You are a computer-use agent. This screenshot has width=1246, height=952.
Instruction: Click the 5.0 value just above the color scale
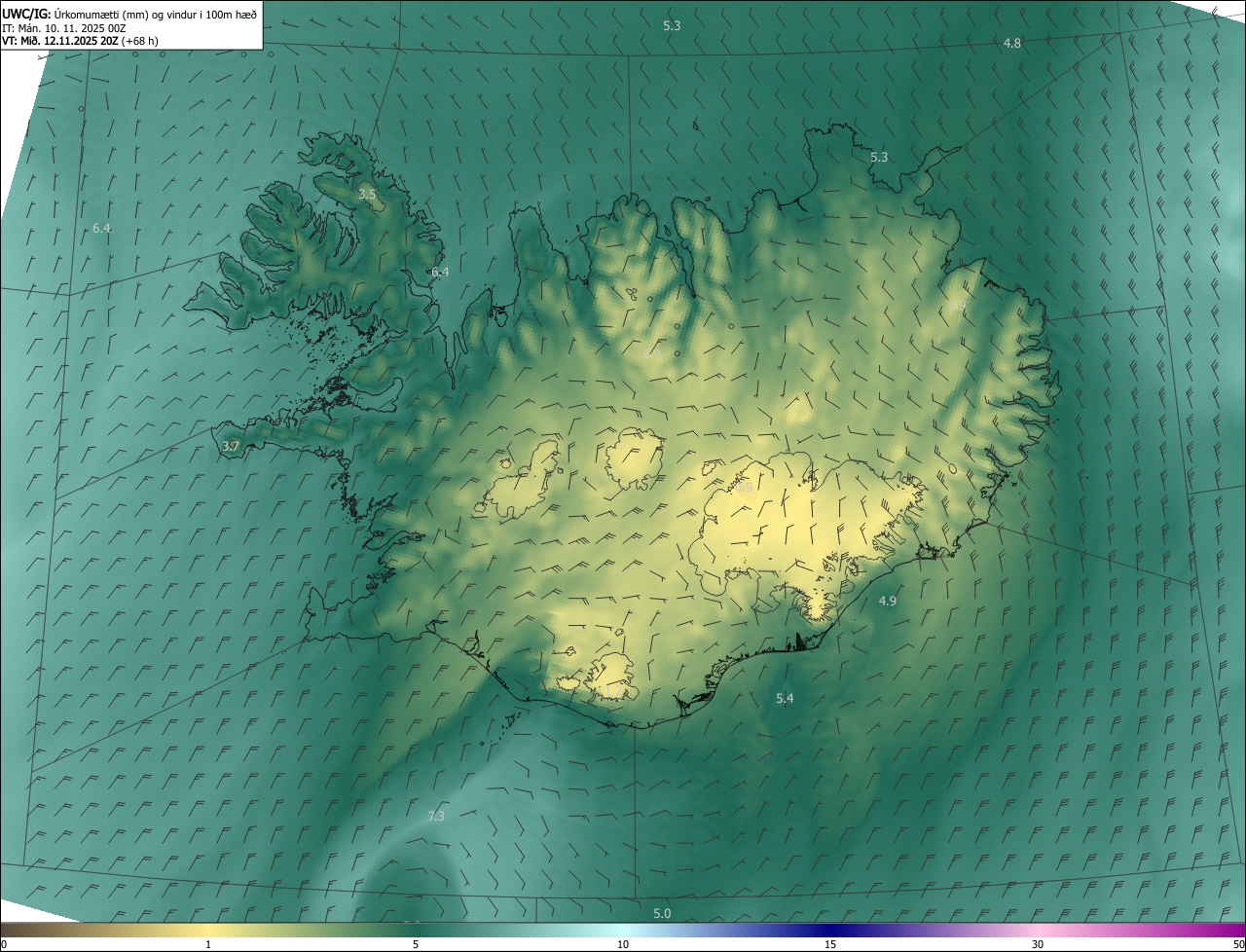coord(662,913)
